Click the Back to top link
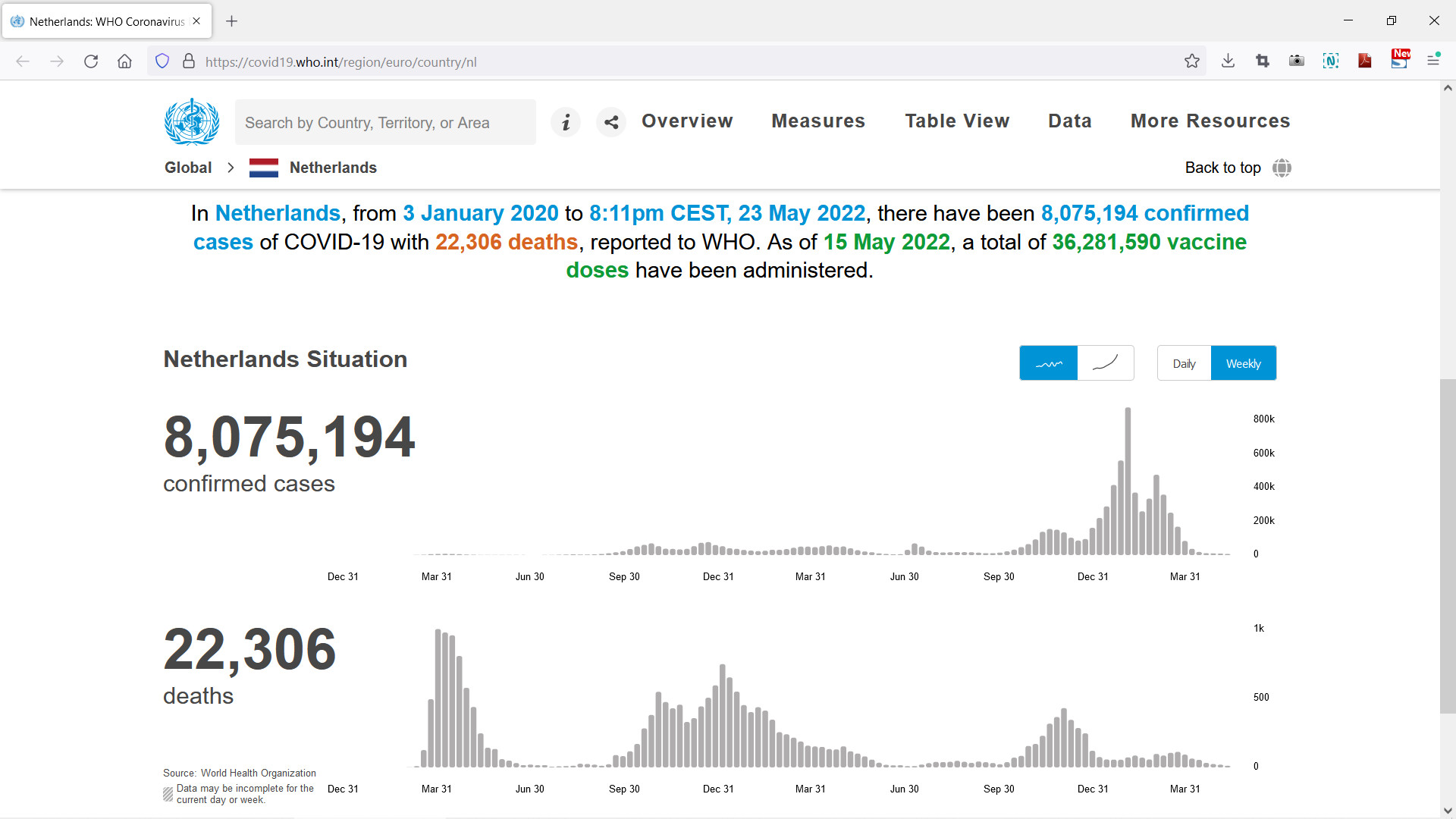 (1222, 168)
